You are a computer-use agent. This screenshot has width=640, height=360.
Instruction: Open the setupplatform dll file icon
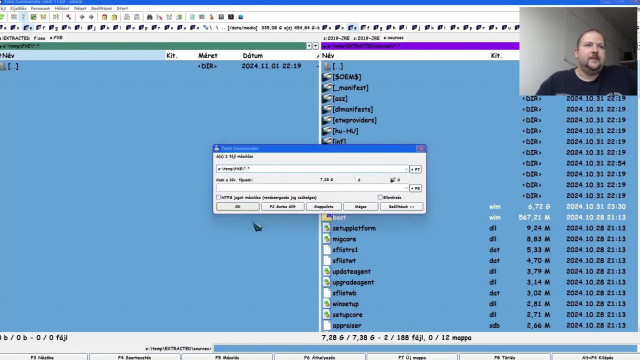point(327,228)
